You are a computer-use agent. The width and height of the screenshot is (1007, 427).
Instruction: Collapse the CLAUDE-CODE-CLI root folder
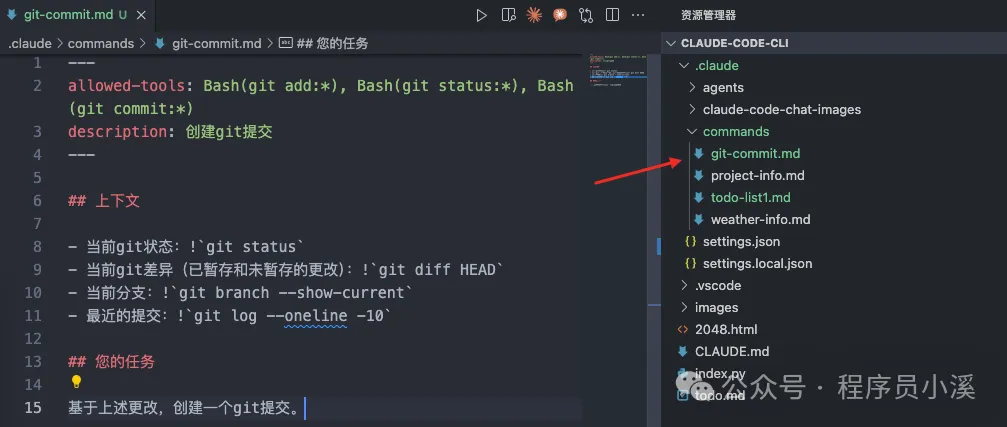pyautogui.click(x=671, y=44)
